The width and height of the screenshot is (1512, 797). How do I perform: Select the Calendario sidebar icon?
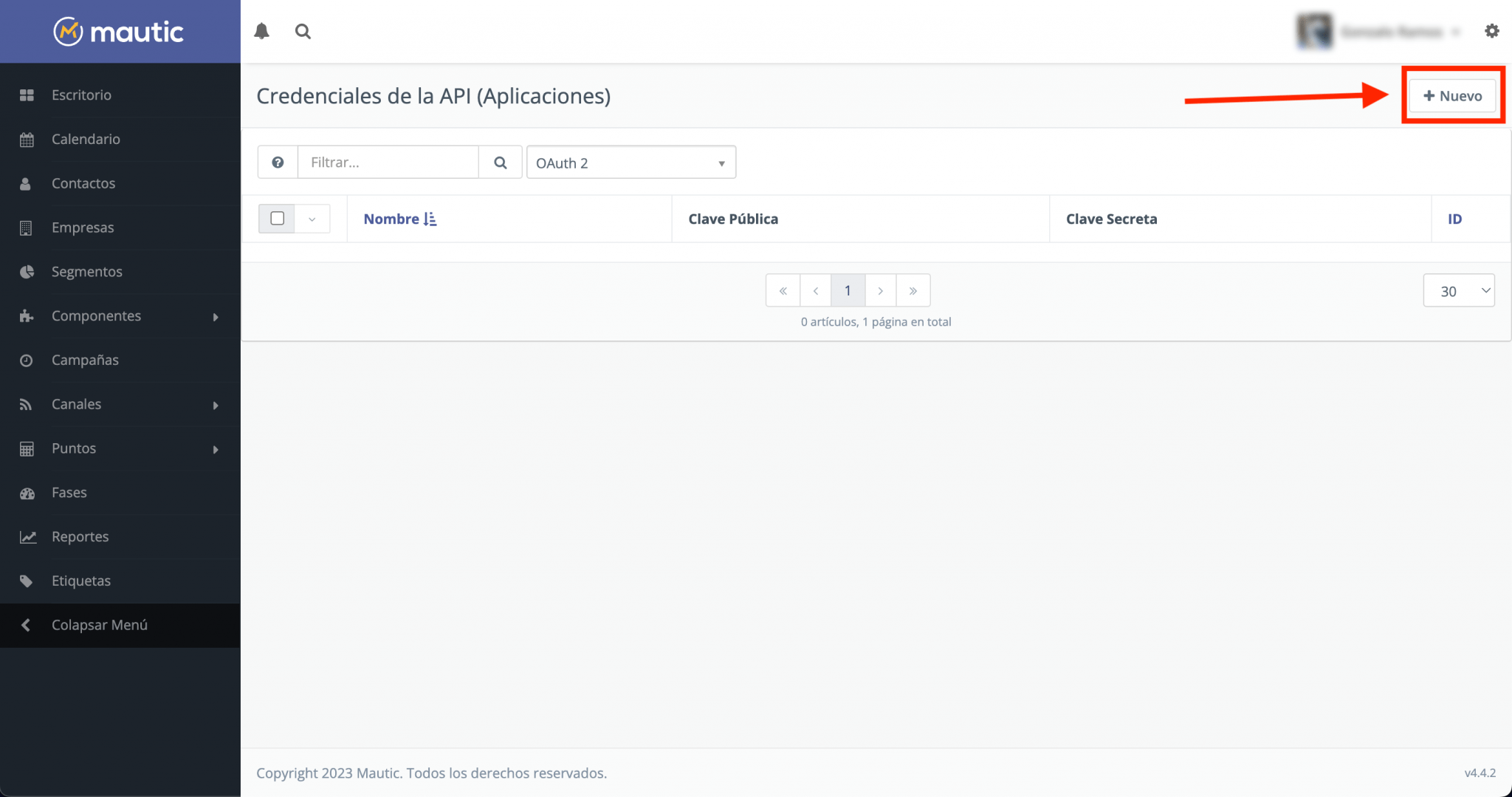pyautogui.click(x=27, y=139)
